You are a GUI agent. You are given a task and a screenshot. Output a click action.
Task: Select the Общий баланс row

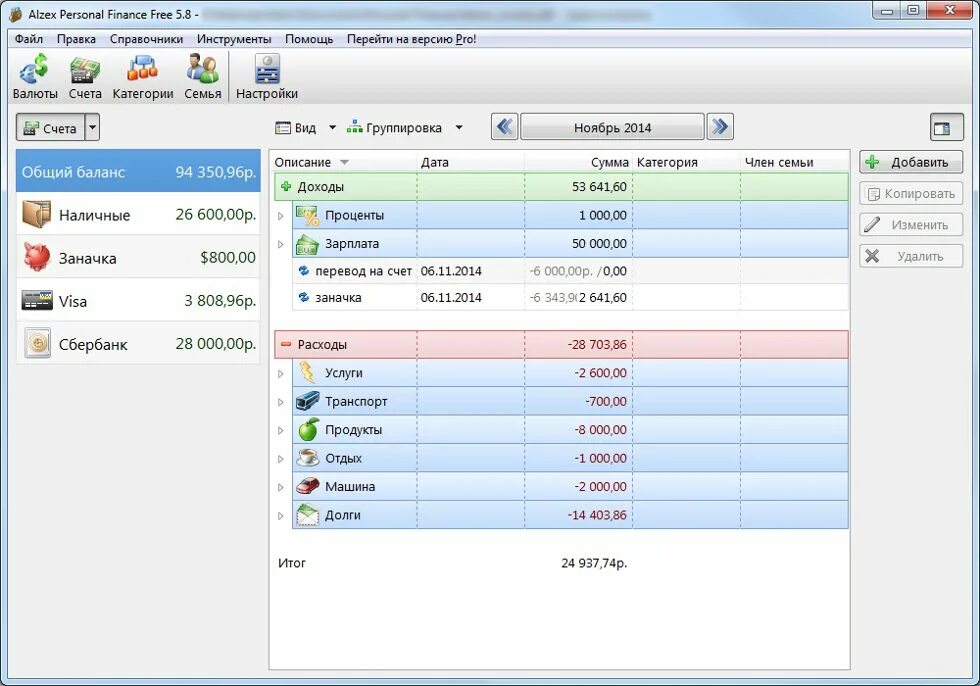coord(138,171)
